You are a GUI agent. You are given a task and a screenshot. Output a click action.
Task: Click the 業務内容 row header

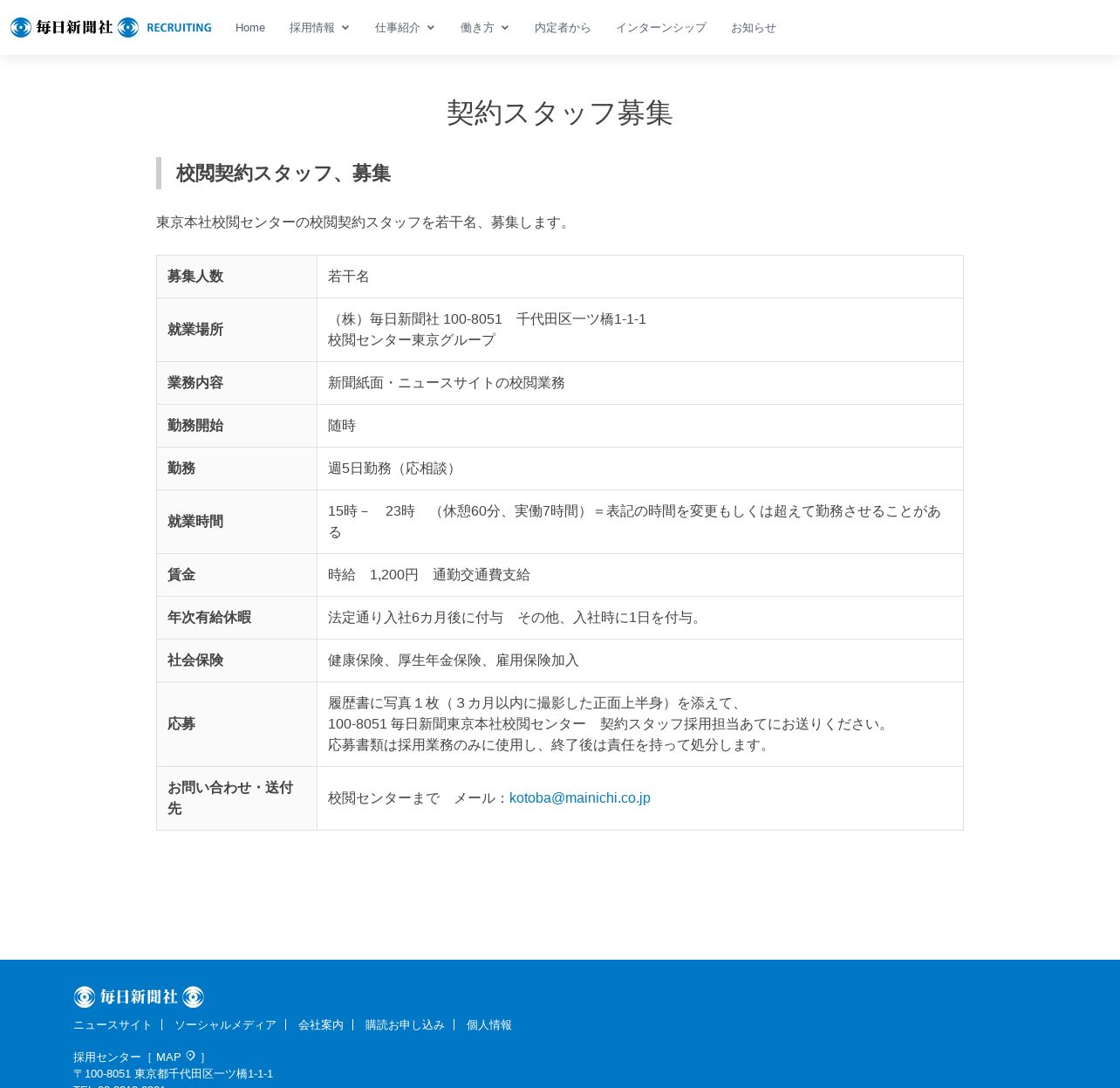(236, 383)
